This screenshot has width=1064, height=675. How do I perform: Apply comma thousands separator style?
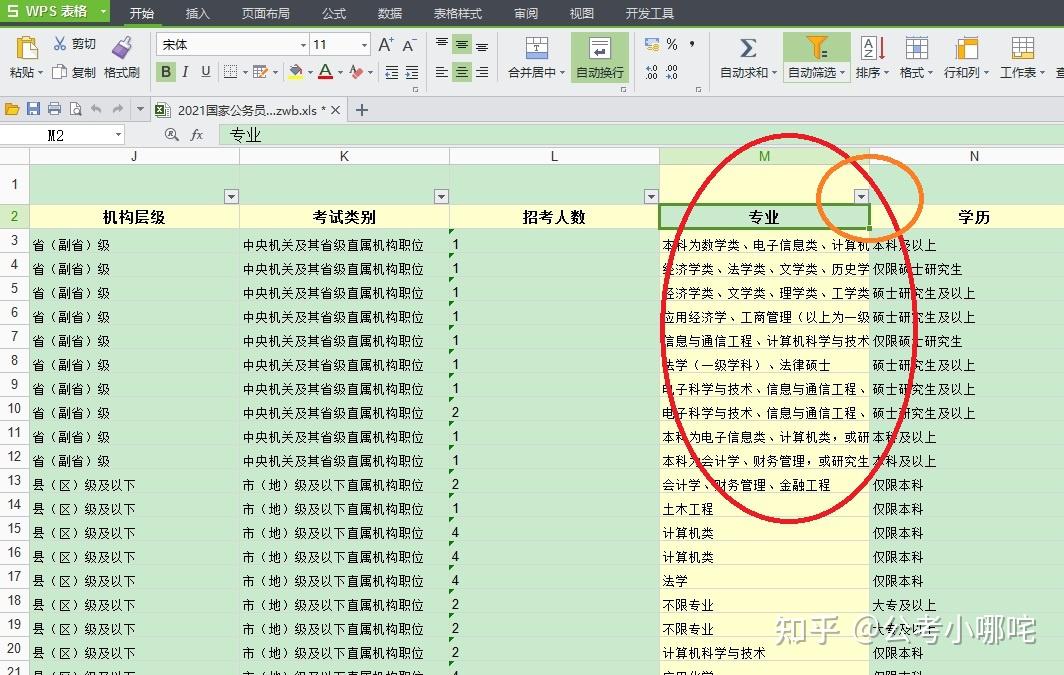(691, 45)
